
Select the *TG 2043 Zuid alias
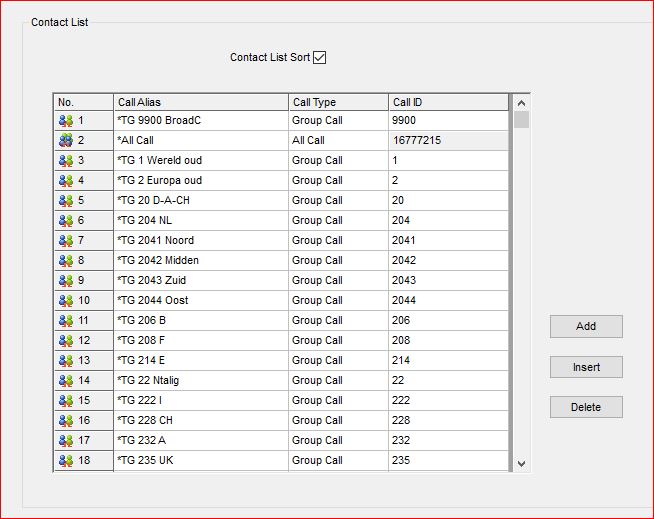[x=201, y=281]
